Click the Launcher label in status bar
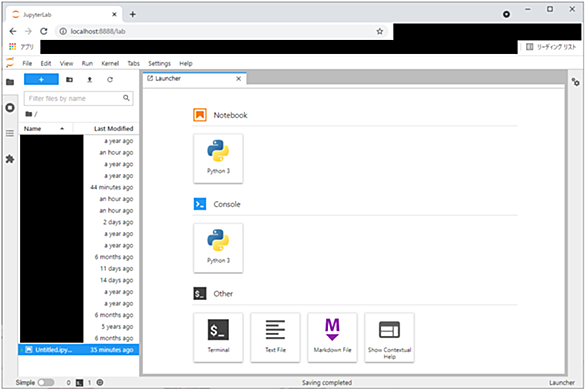586x390 pixels. [562, 383]
